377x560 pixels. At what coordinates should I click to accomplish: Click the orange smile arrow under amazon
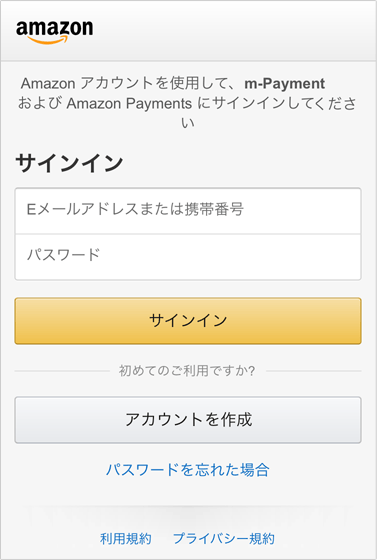(47, 40)
